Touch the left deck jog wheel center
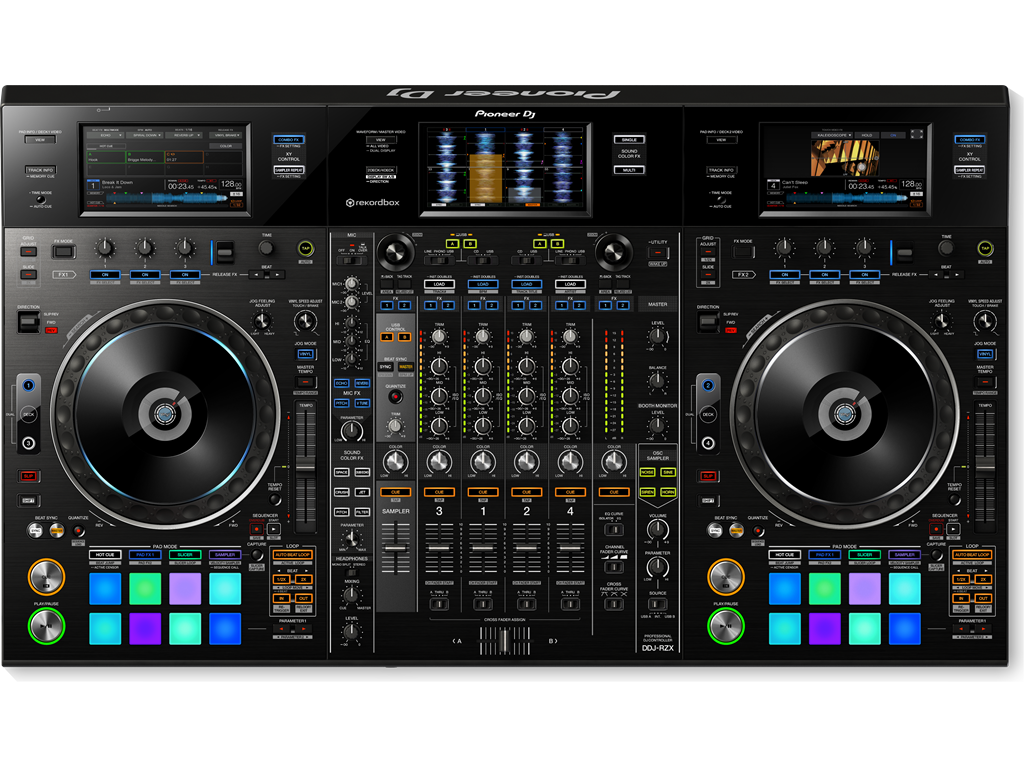The width and height of the screenshot is (1024, 768). (163, 412)
